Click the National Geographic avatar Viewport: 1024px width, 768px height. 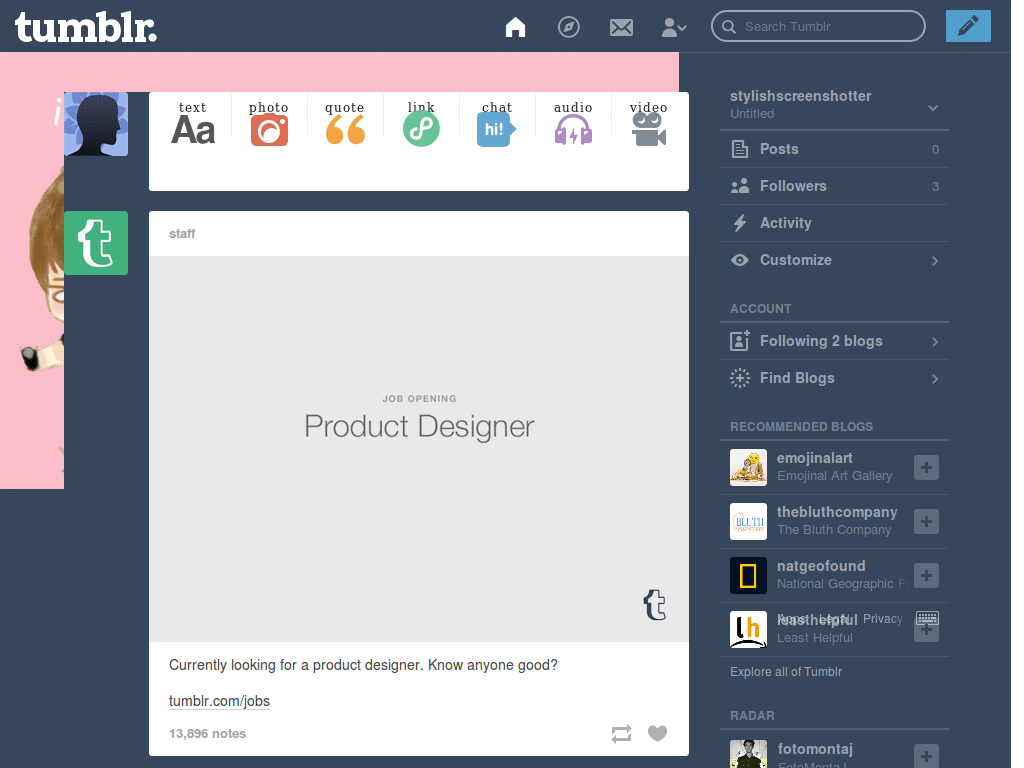point(748,575)
